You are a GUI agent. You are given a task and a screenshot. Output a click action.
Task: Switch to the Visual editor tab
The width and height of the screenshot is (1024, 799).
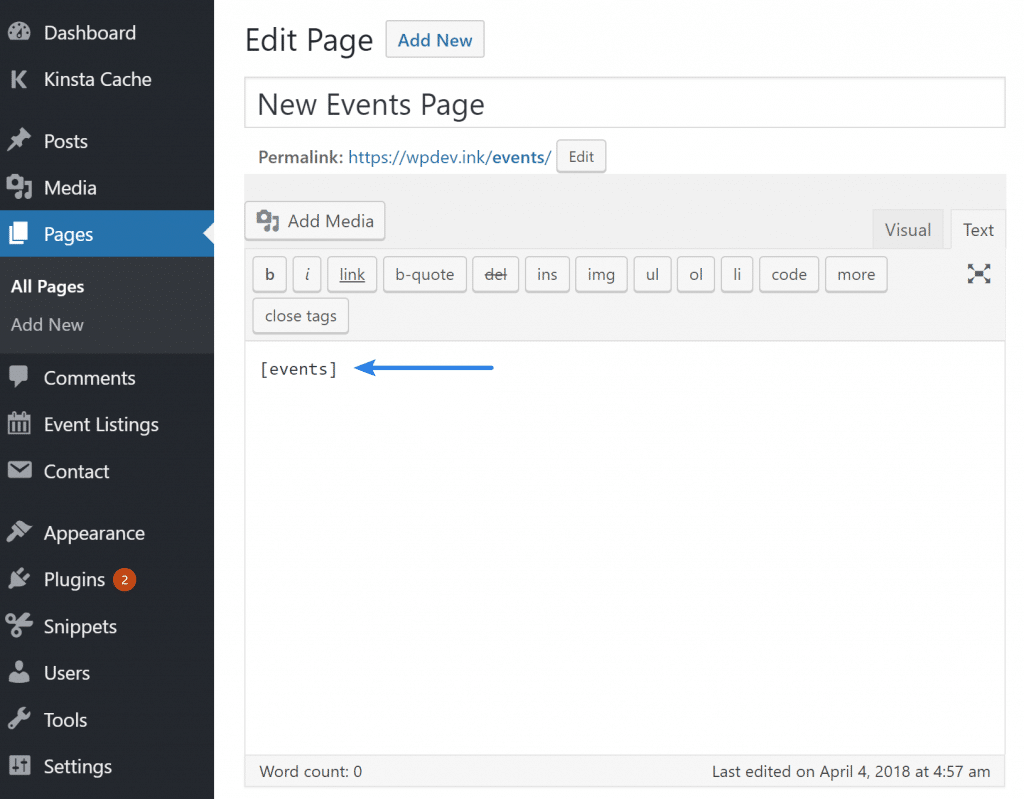pos(907,229)
